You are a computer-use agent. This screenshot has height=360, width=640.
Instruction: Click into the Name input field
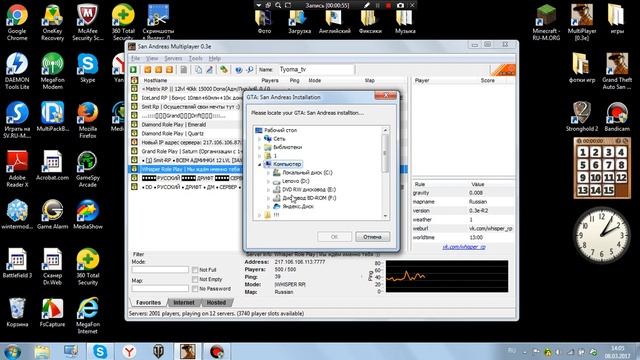[316, 70]
